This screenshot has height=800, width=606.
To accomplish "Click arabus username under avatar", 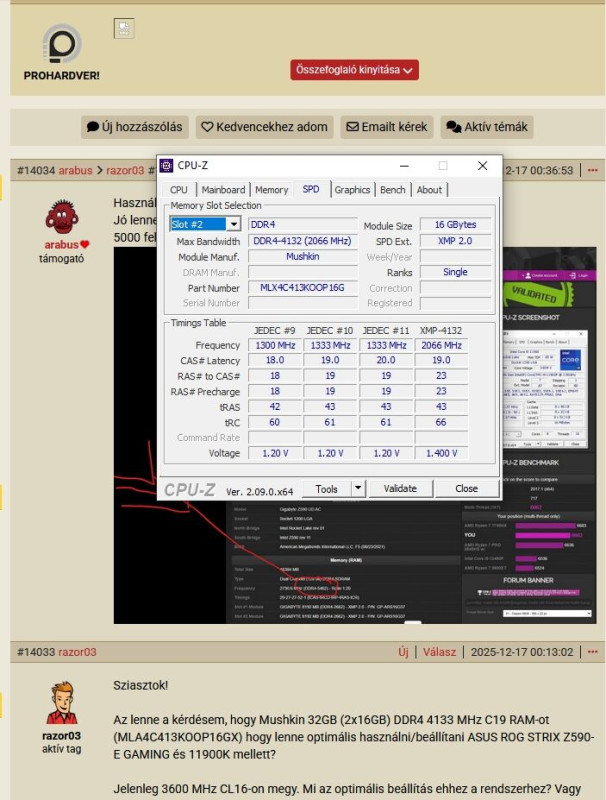I will pyautogui.click(x=61, y=245).
